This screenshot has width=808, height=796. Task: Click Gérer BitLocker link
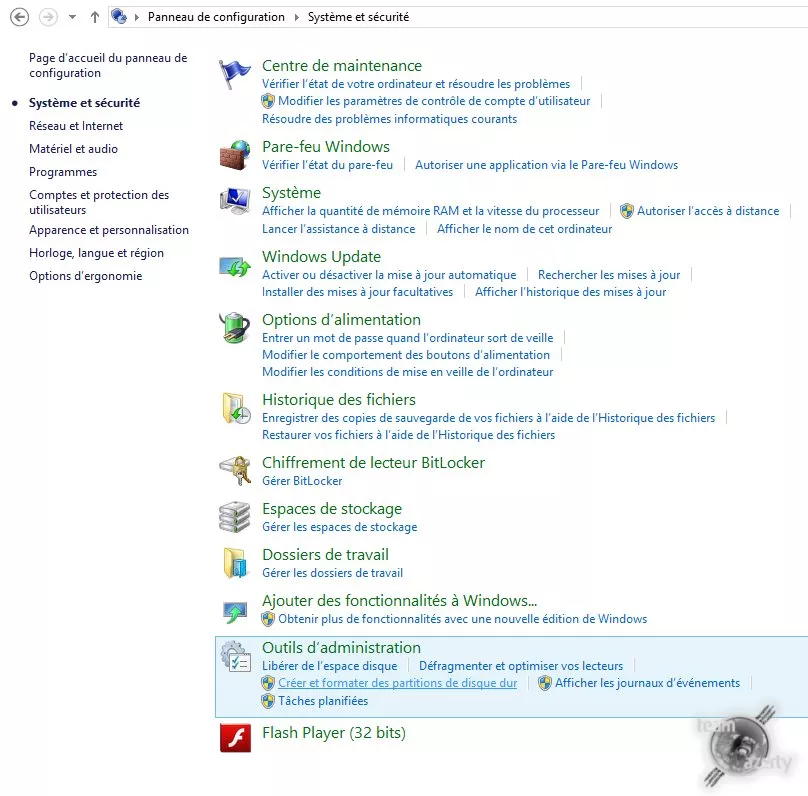(302, 481)
